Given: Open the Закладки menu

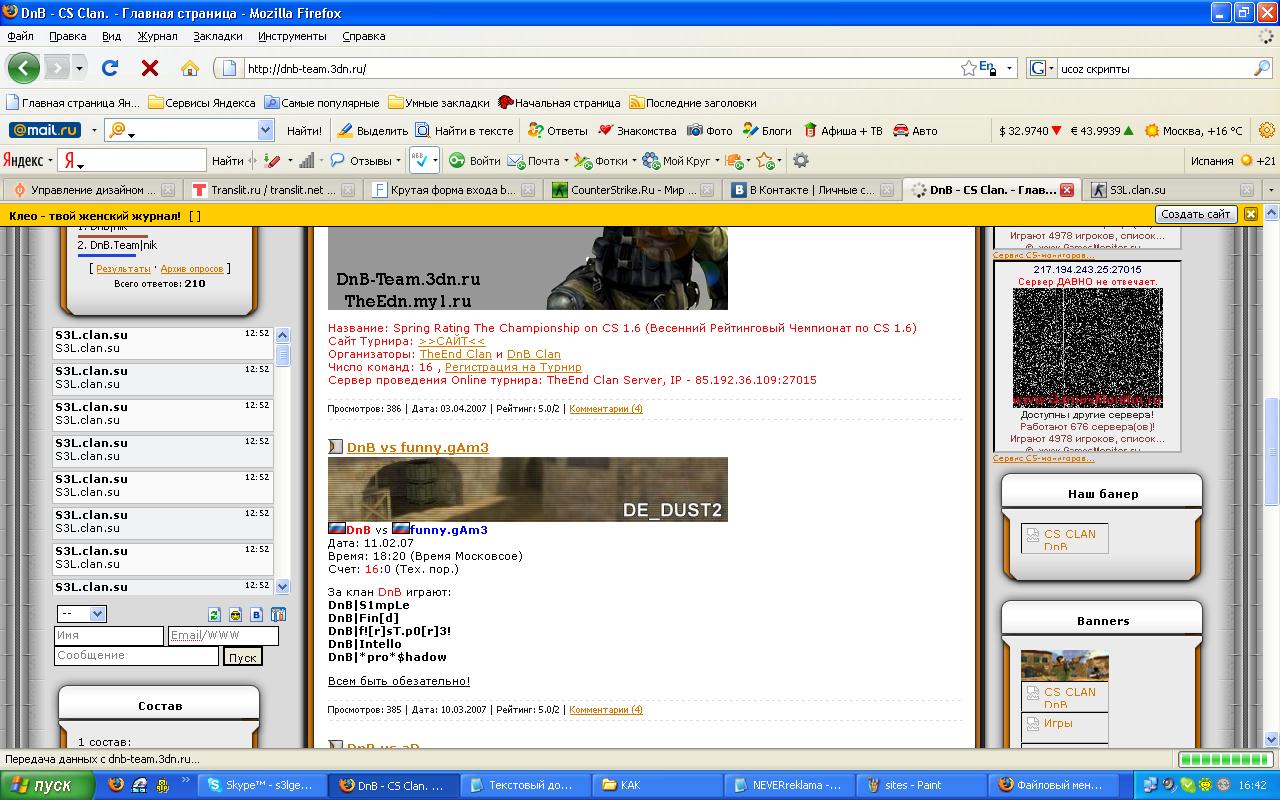Looking at the screenshot, I should click(x=218, y=36).
